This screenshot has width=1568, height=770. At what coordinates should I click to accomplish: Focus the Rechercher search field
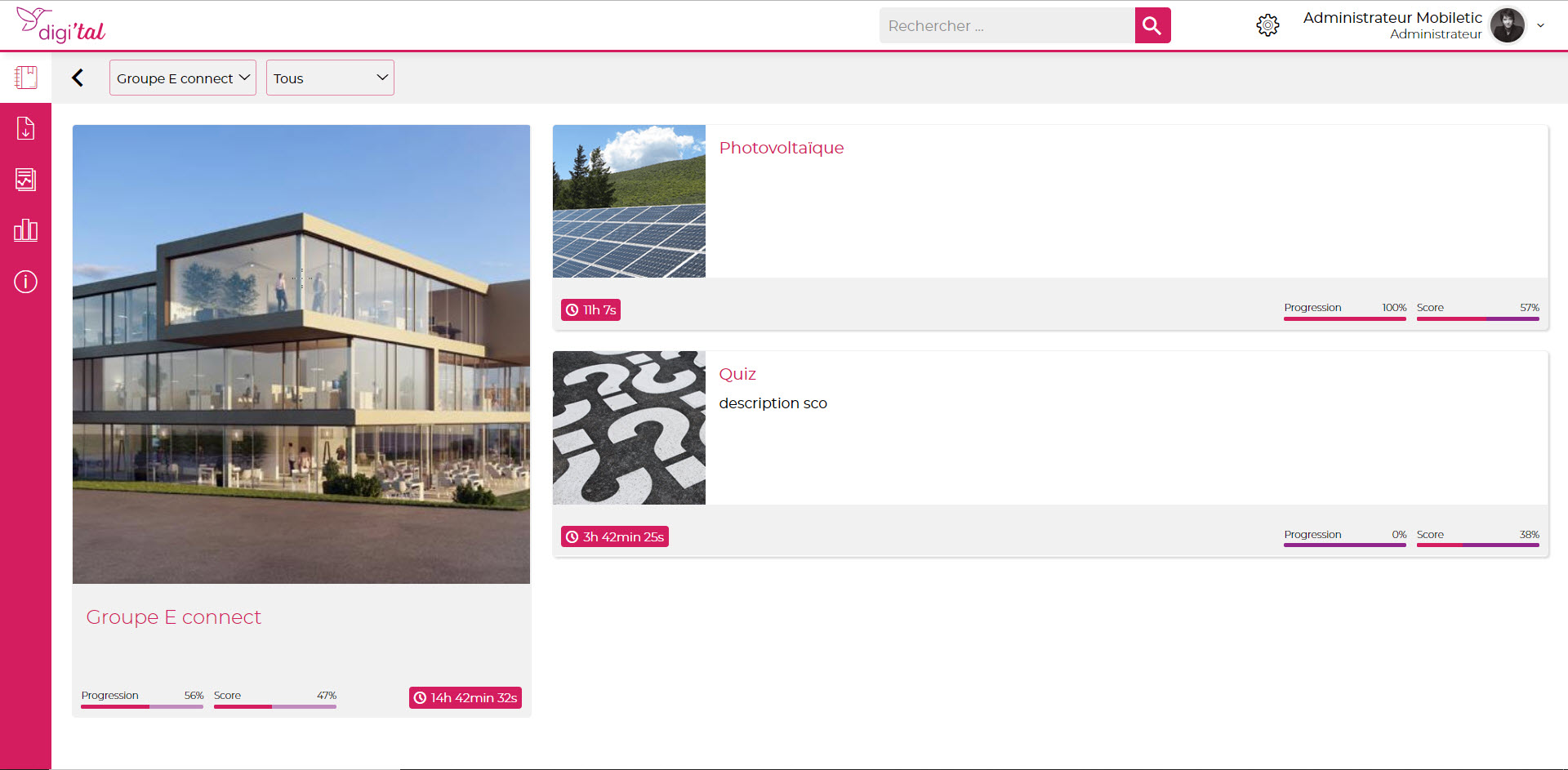[x=1007, y=25]
